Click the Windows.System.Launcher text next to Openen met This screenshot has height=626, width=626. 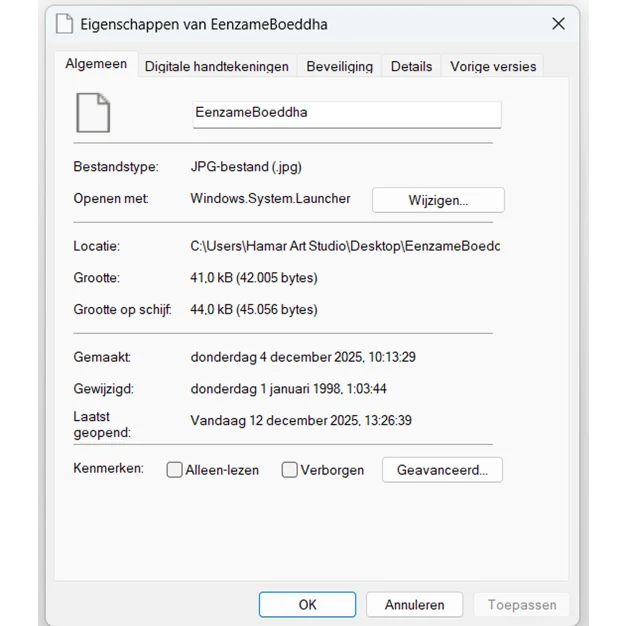tap(270, 199)
